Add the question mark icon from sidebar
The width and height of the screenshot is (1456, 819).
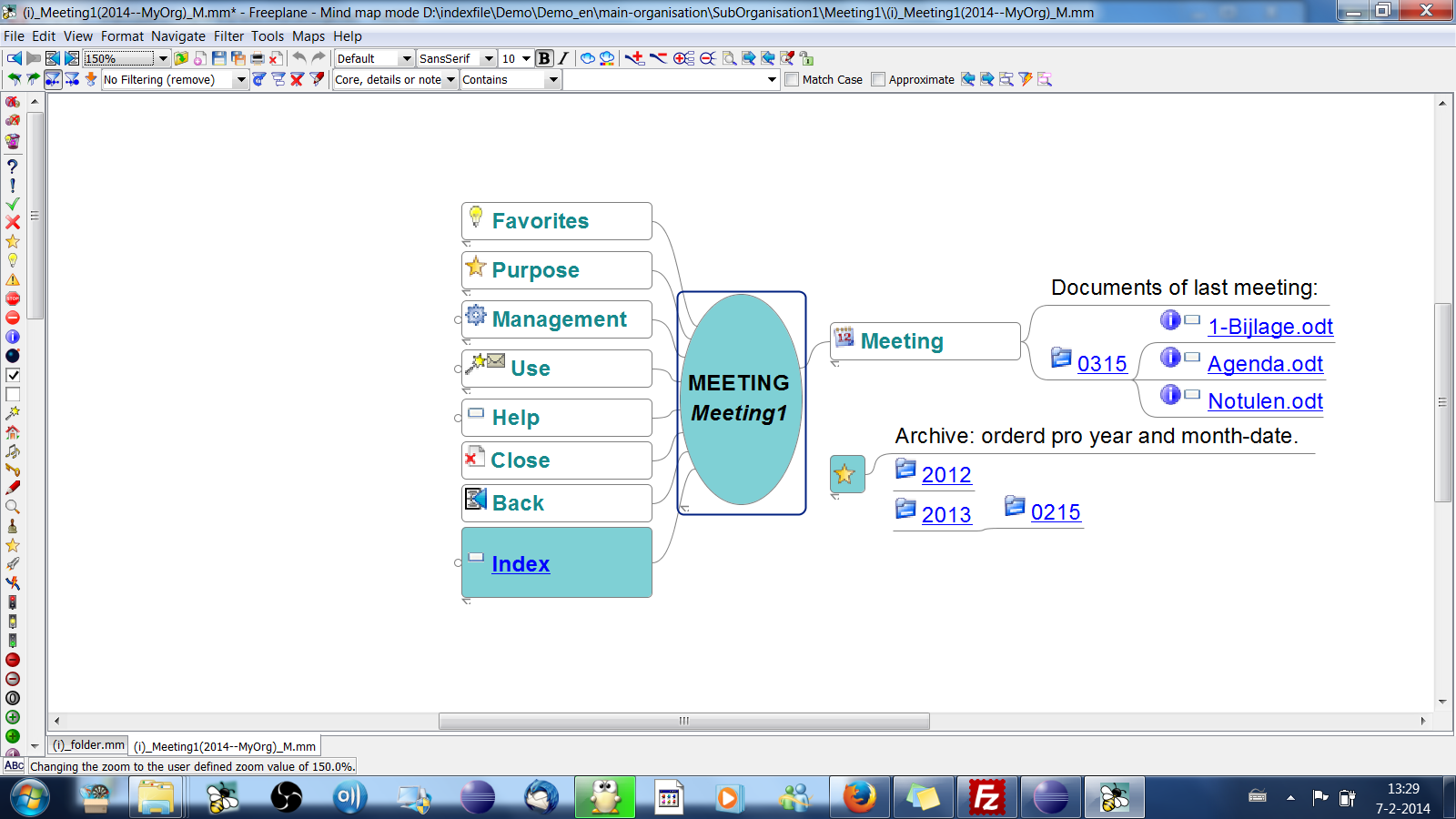tap(12, 167)
